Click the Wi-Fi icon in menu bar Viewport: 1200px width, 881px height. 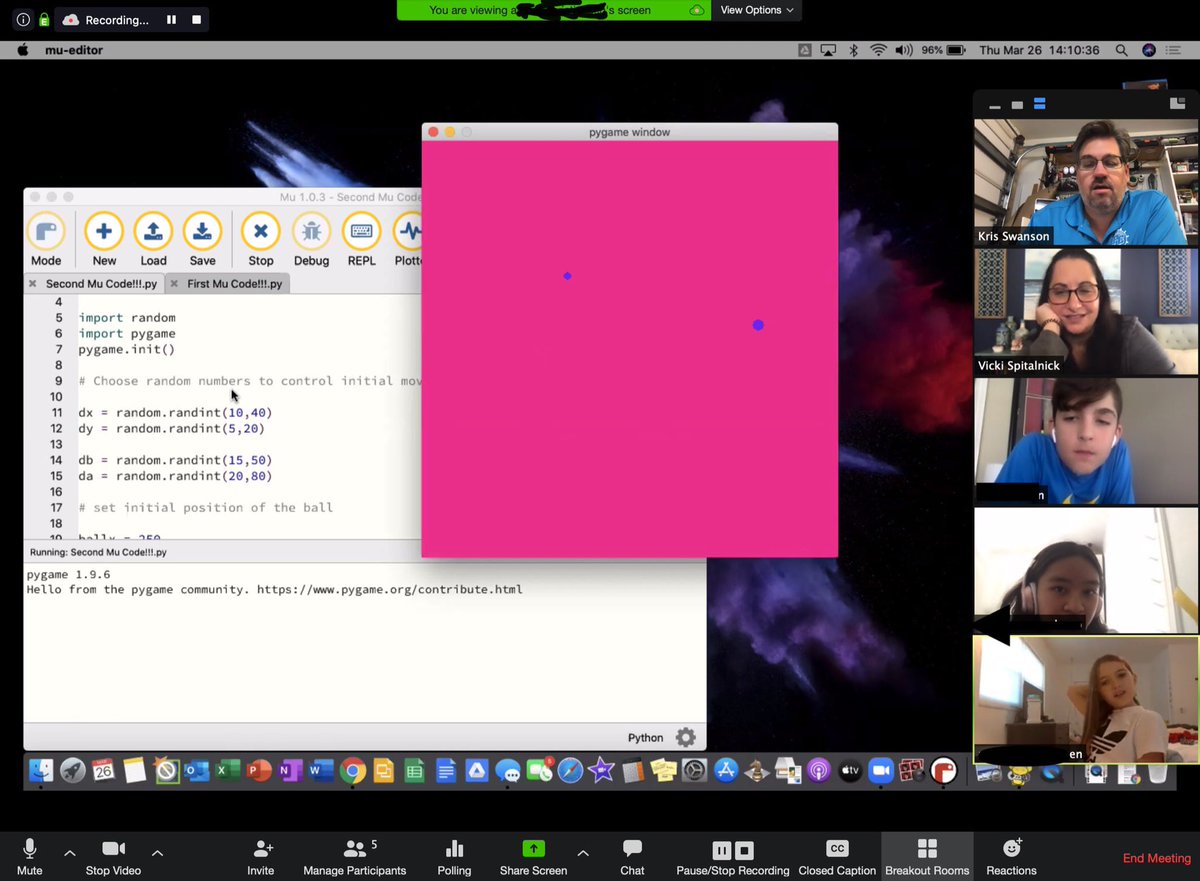(878, 50)
